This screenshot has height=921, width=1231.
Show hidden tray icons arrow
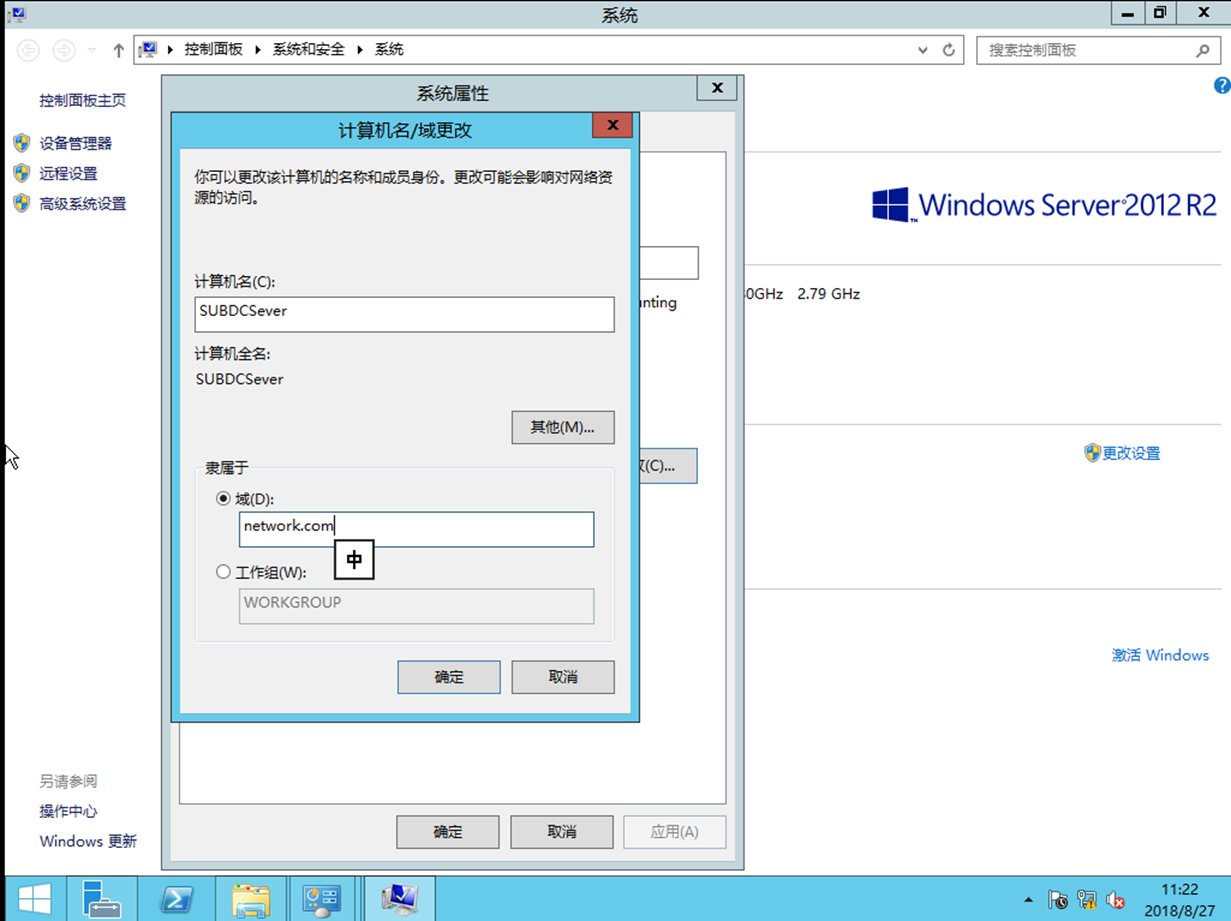tap(1029, 899)
